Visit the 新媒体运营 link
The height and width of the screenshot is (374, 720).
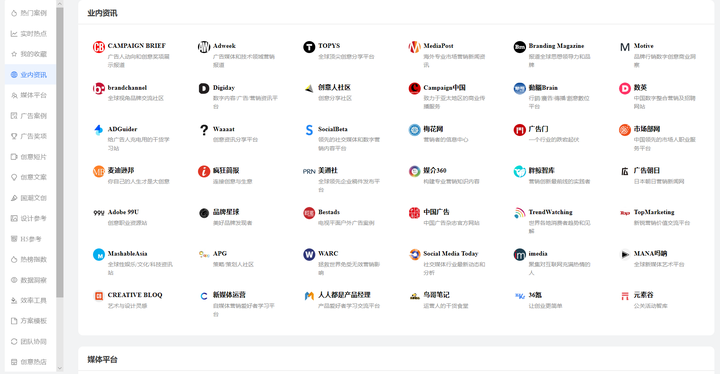coord(229,295)
